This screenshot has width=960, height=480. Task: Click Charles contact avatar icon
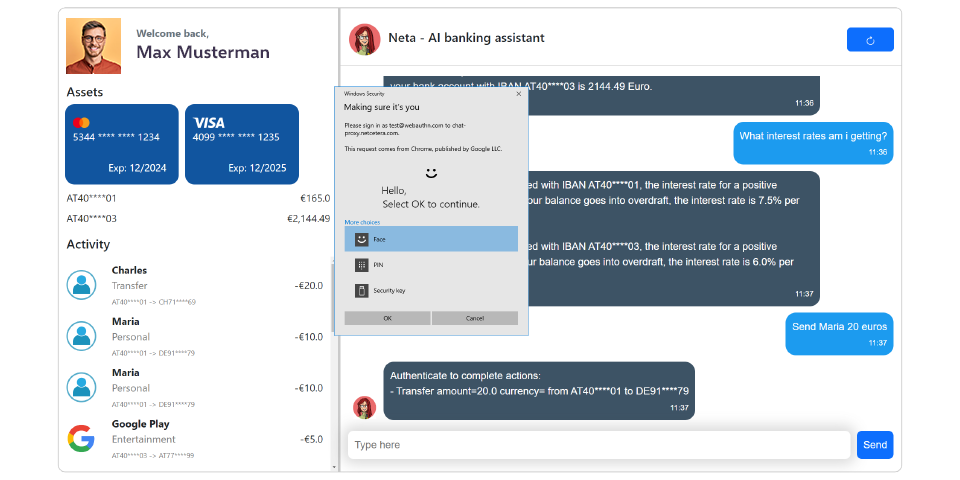[81, 285]
